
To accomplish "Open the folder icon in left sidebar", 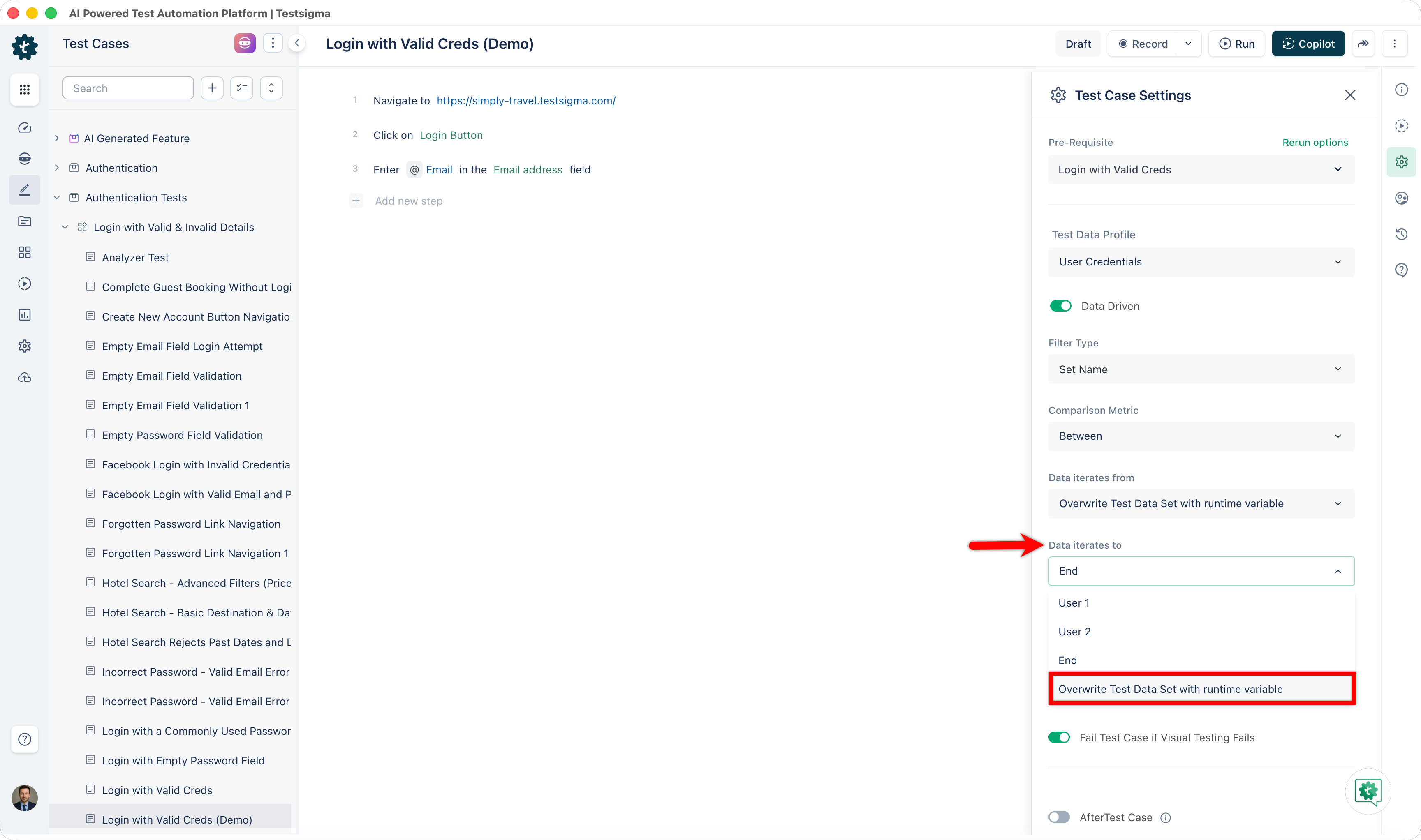I will coord(24,222).
